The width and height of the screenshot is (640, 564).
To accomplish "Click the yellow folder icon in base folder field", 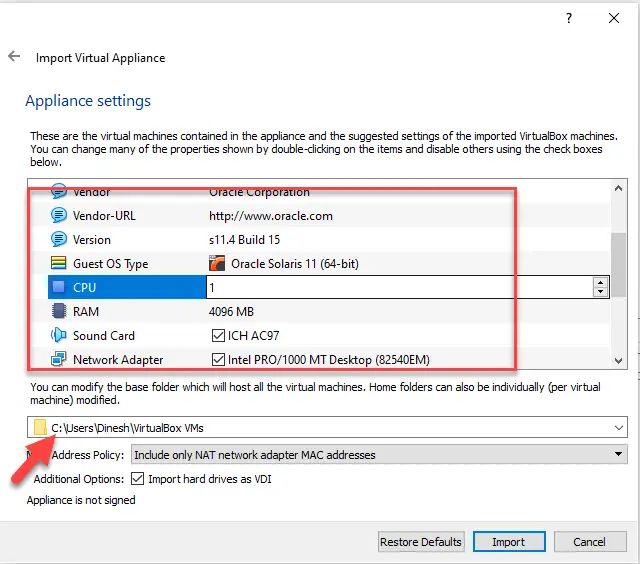I will pos(40,427).
